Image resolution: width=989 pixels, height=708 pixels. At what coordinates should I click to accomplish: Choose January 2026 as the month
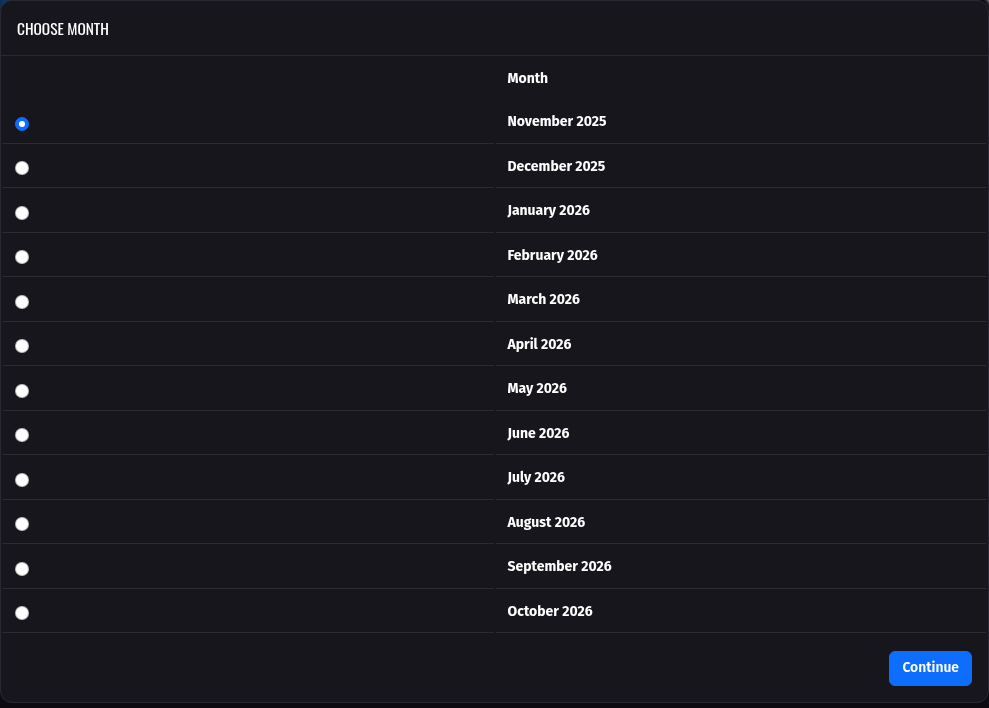pyautogui.click(x=21, y=212)
